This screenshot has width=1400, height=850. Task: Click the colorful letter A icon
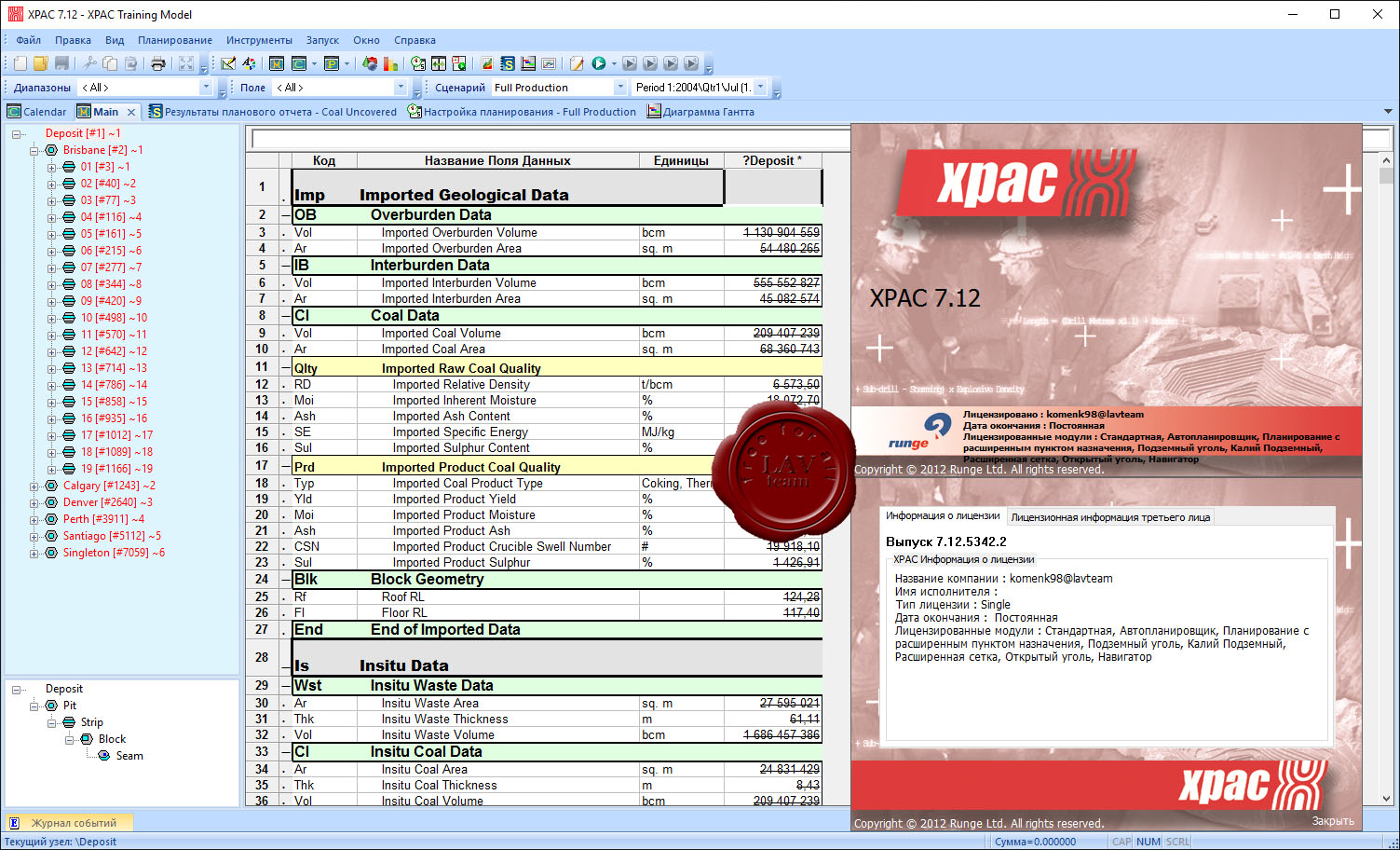point(249,63)
